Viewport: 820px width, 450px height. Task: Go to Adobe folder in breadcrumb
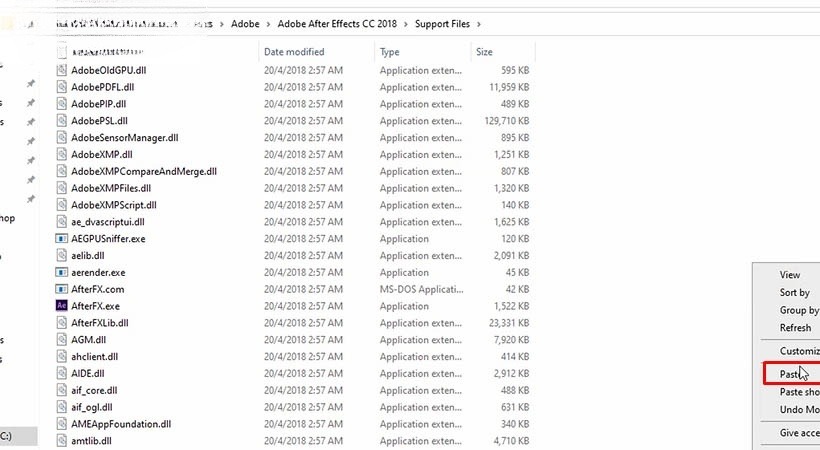245,24
